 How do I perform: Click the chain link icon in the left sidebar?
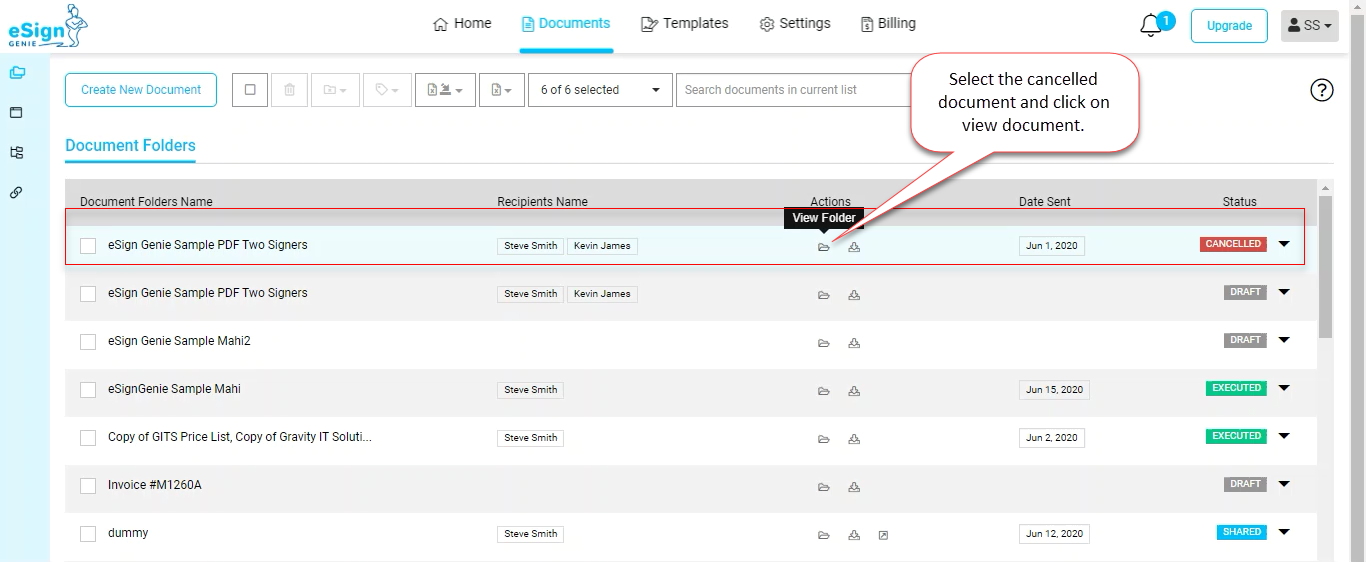(x=16, y=192)
